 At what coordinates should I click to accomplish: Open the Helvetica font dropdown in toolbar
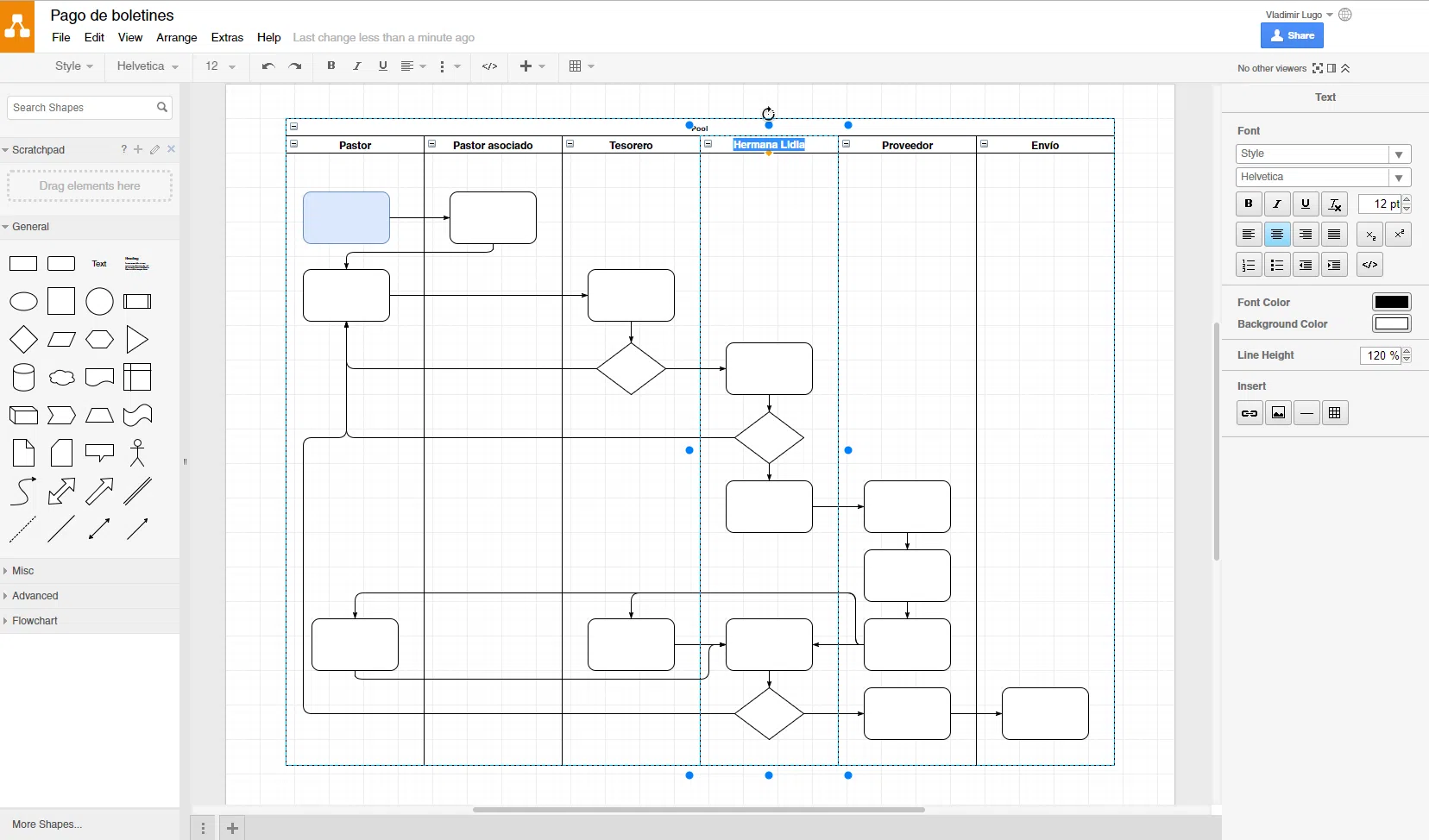click(x=148, y=66)
